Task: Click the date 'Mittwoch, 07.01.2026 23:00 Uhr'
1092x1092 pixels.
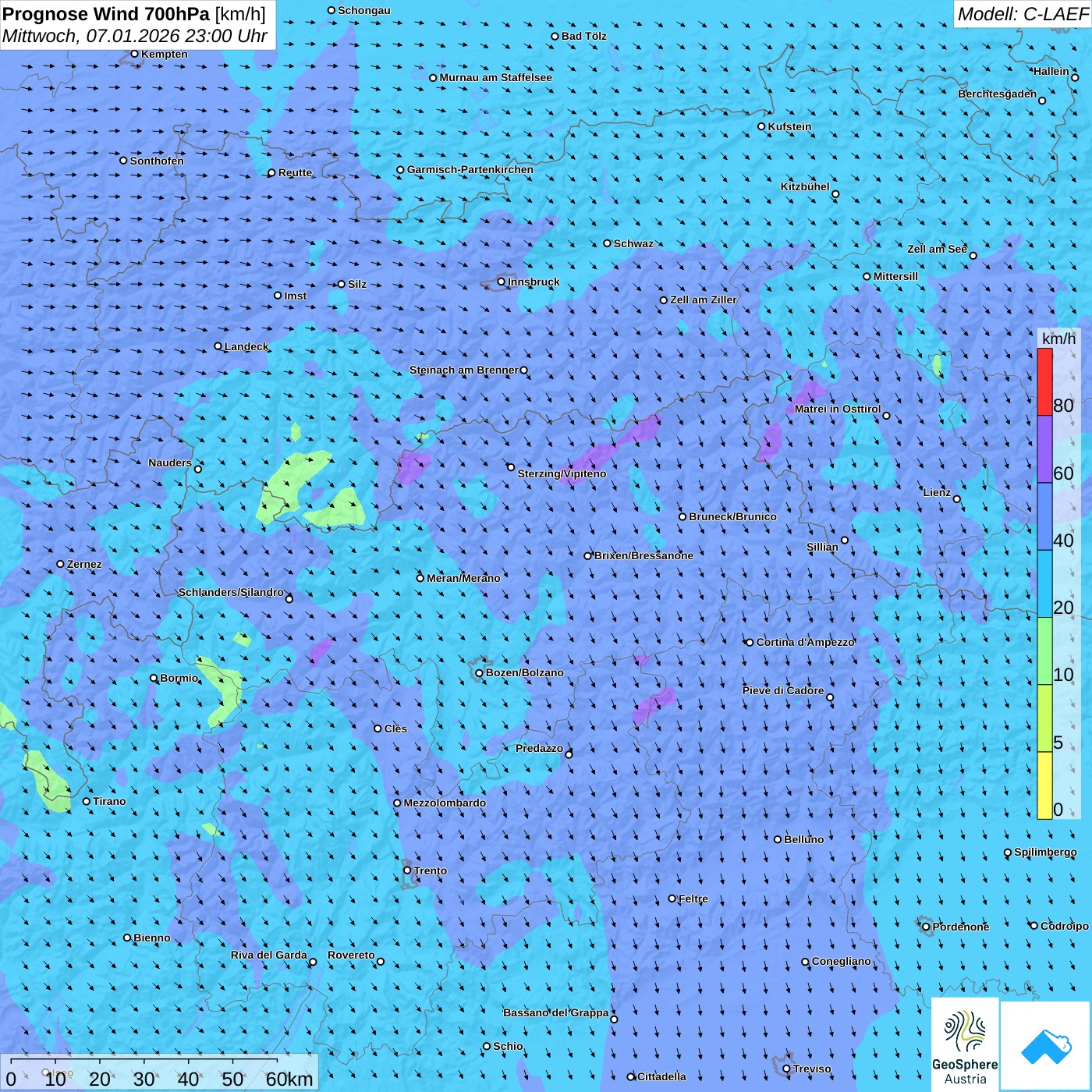Action: 135,36
